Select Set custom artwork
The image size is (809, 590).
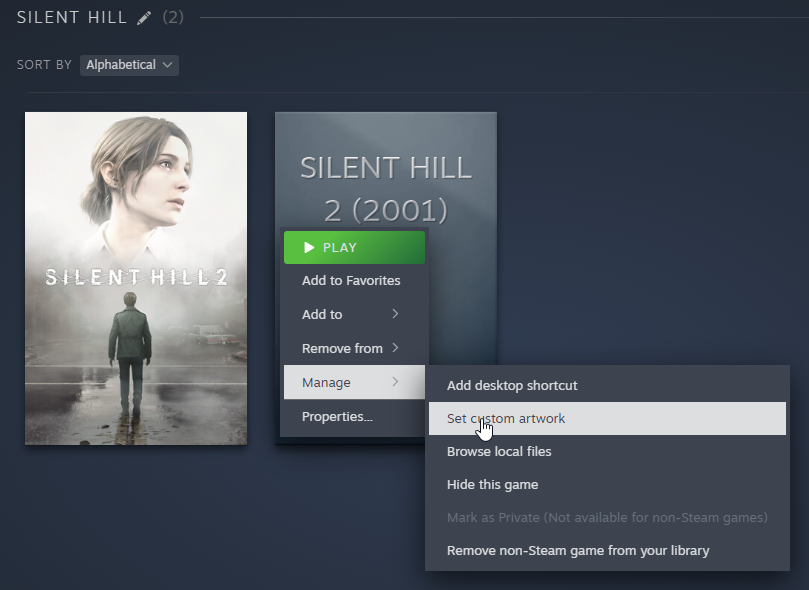pos(607,418)
